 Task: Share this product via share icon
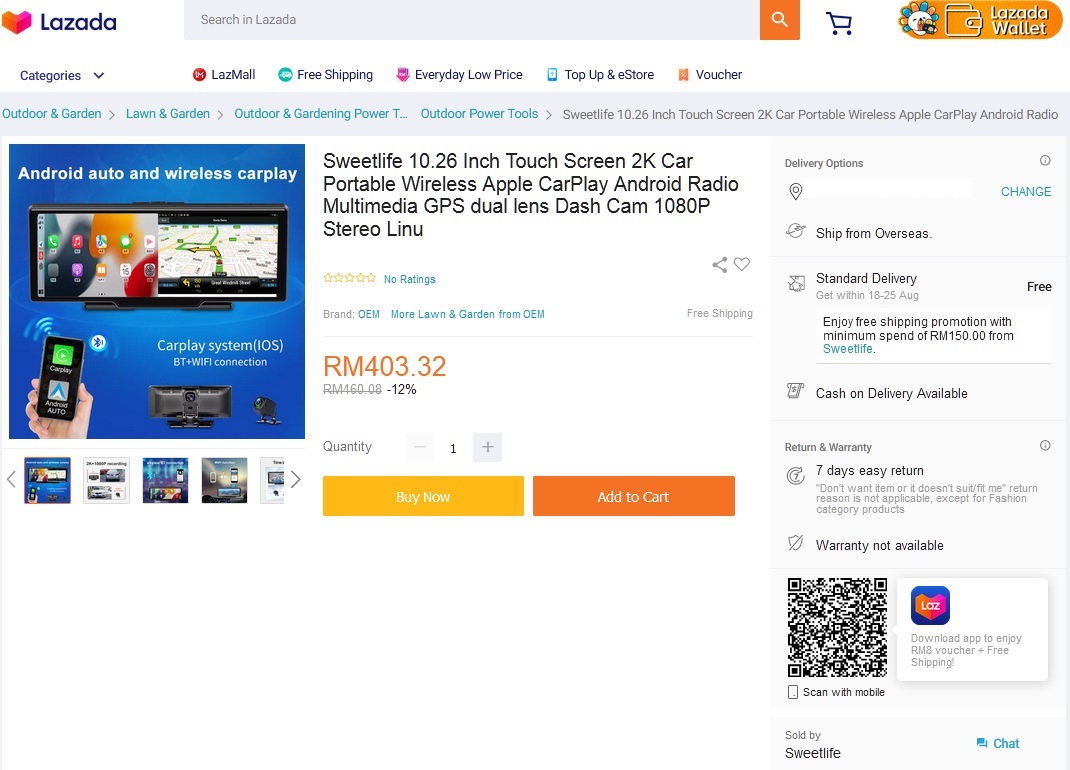[719, 265]
